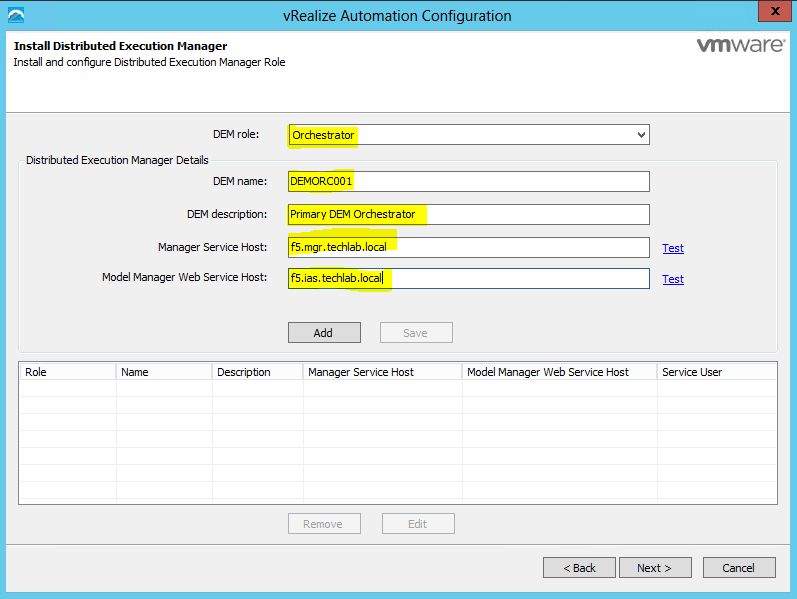Click the Remove button
The width and height of the screenshot is (797, 599).
click(324, 524)
